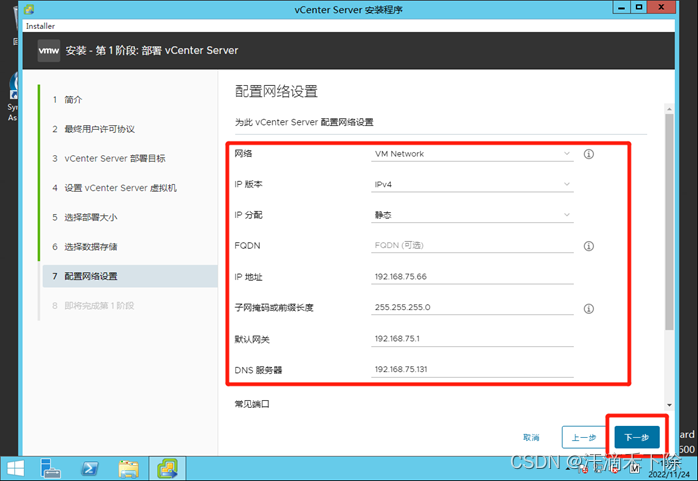Click the 默认网关 label
The height and width of the screenshot is (481, 698).
coord(252,340)
